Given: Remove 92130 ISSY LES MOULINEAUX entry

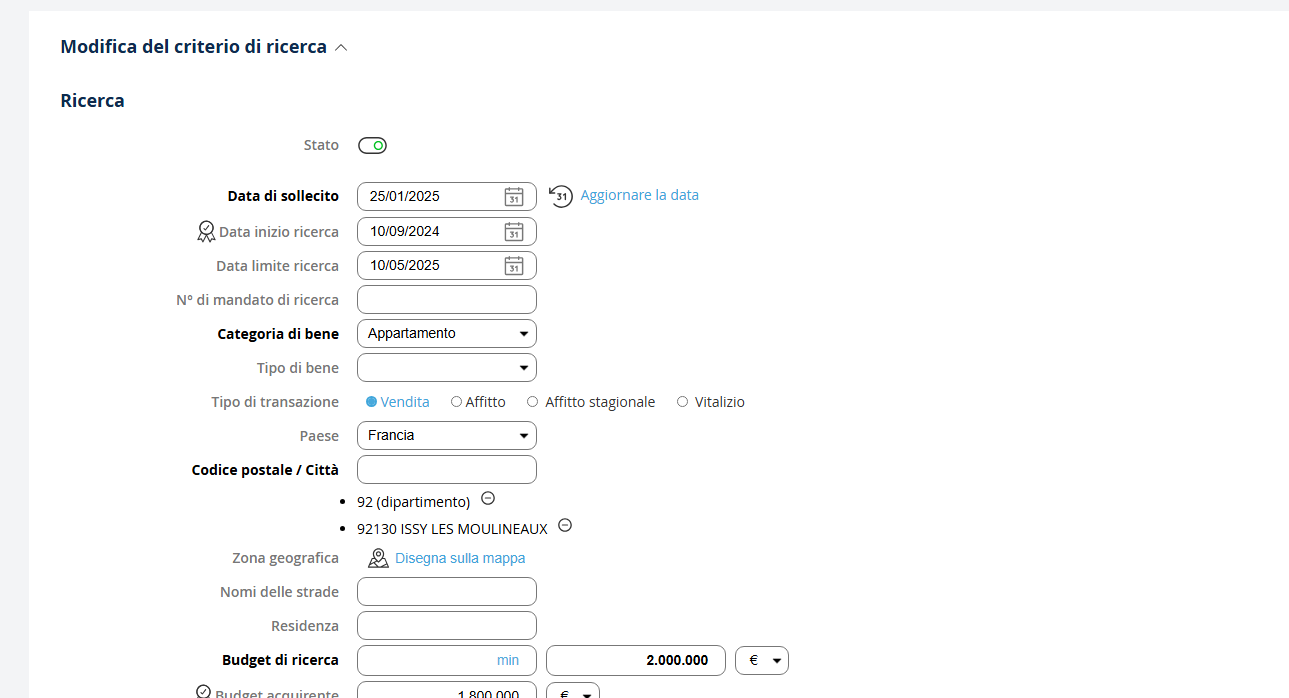Looking at the screenshot, I should tap(565, 525).
